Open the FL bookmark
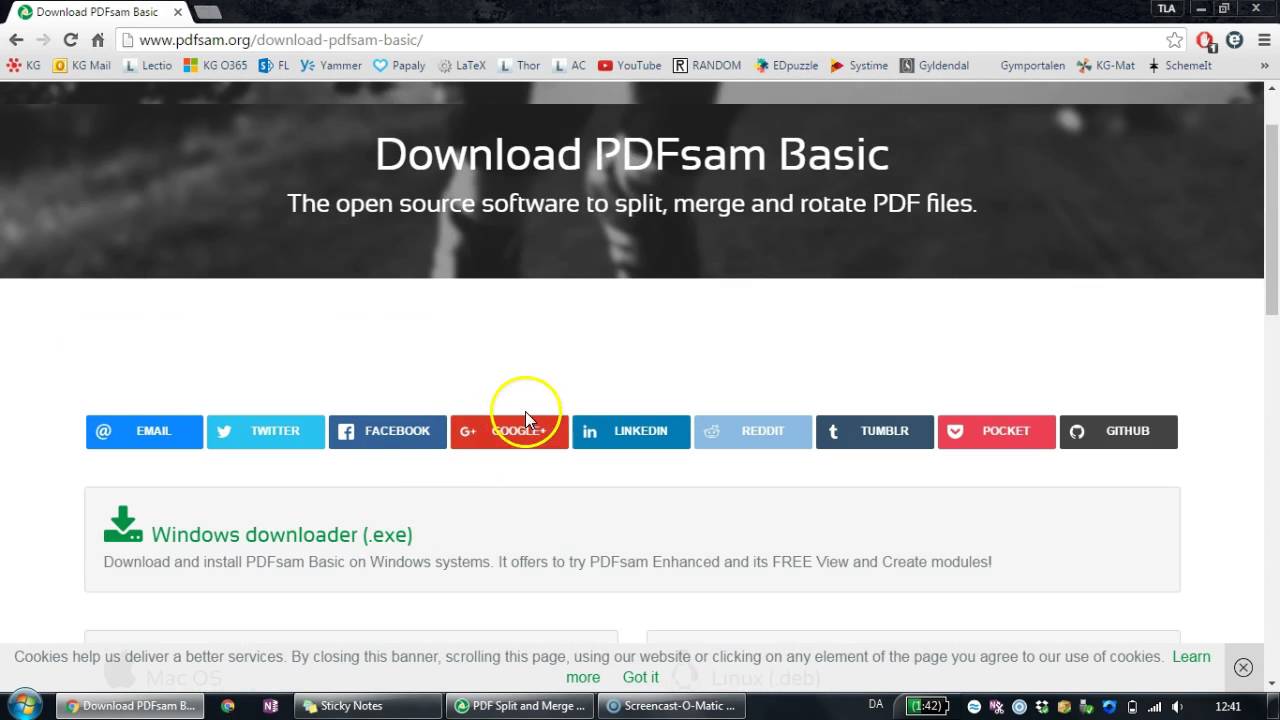Viewport: 1280px width, 720px height. click(x=274, y=65)
